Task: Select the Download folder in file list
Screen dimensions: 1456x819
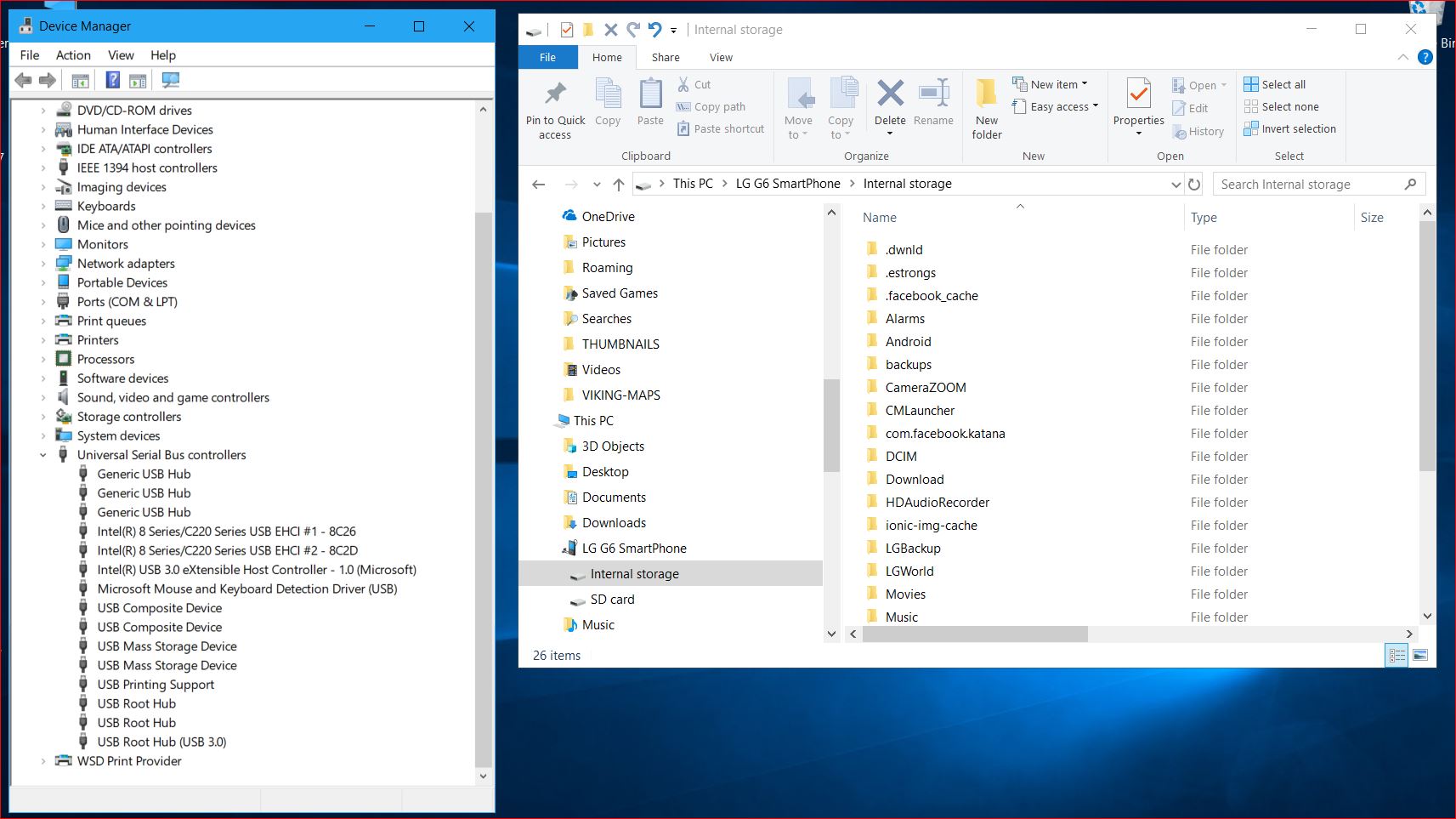Action: (x=915, y=480)
